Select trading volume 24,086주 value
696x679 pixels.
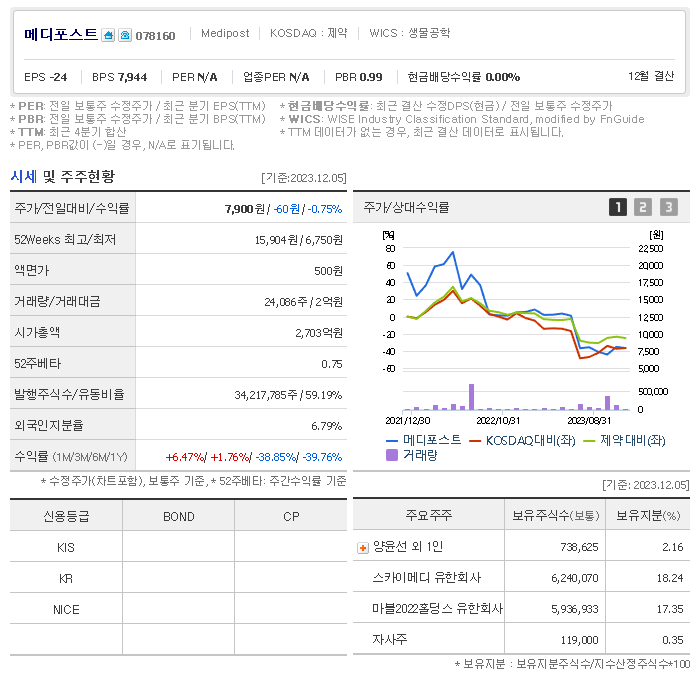tap(286, 302)
